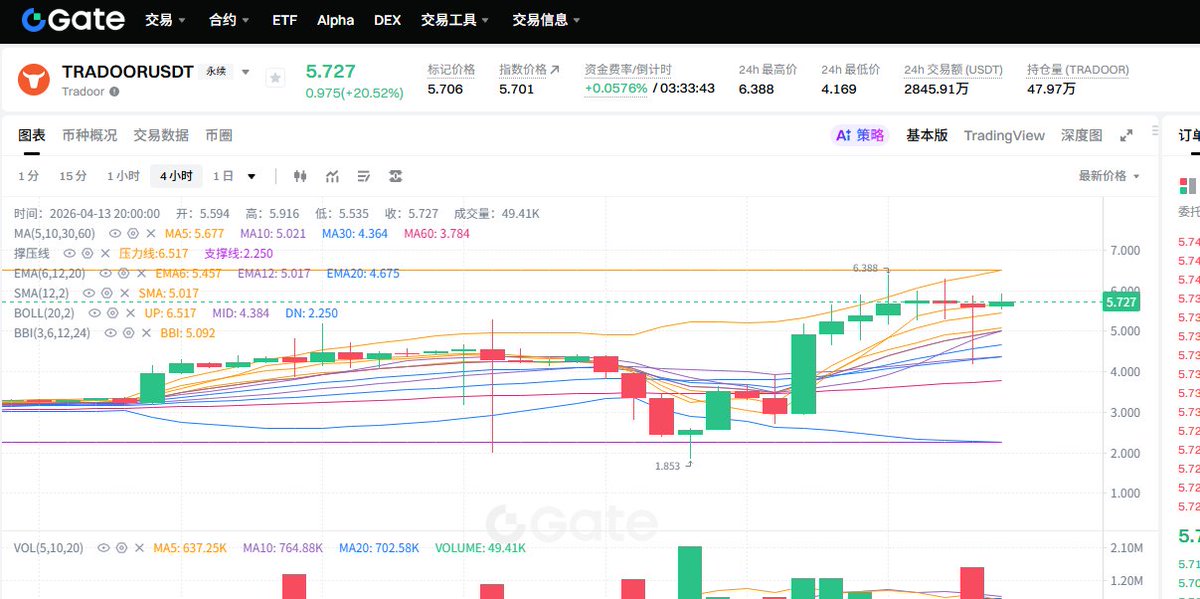Open the 最新价格 price type dropdown
This screenshot has width=1200, height=599.
pos(1108,176)
